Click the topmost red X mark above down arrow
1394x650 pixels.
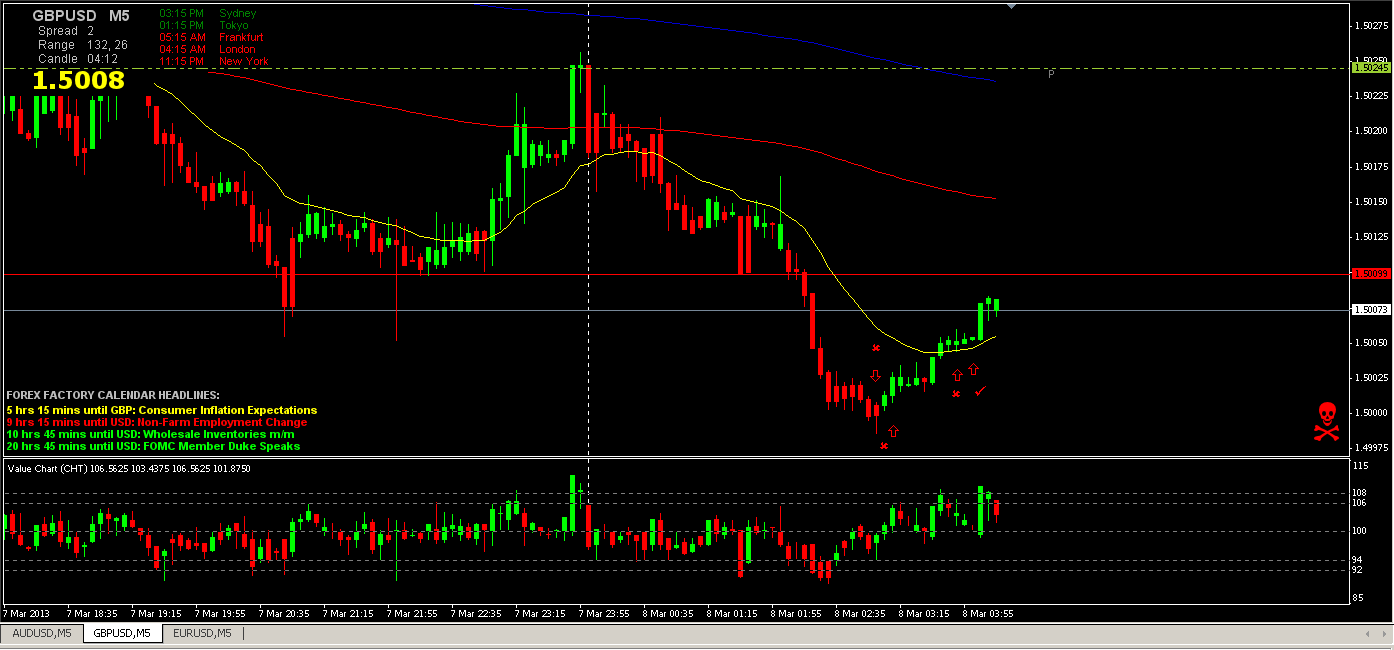pyautogui.click(x=876, y=348)
